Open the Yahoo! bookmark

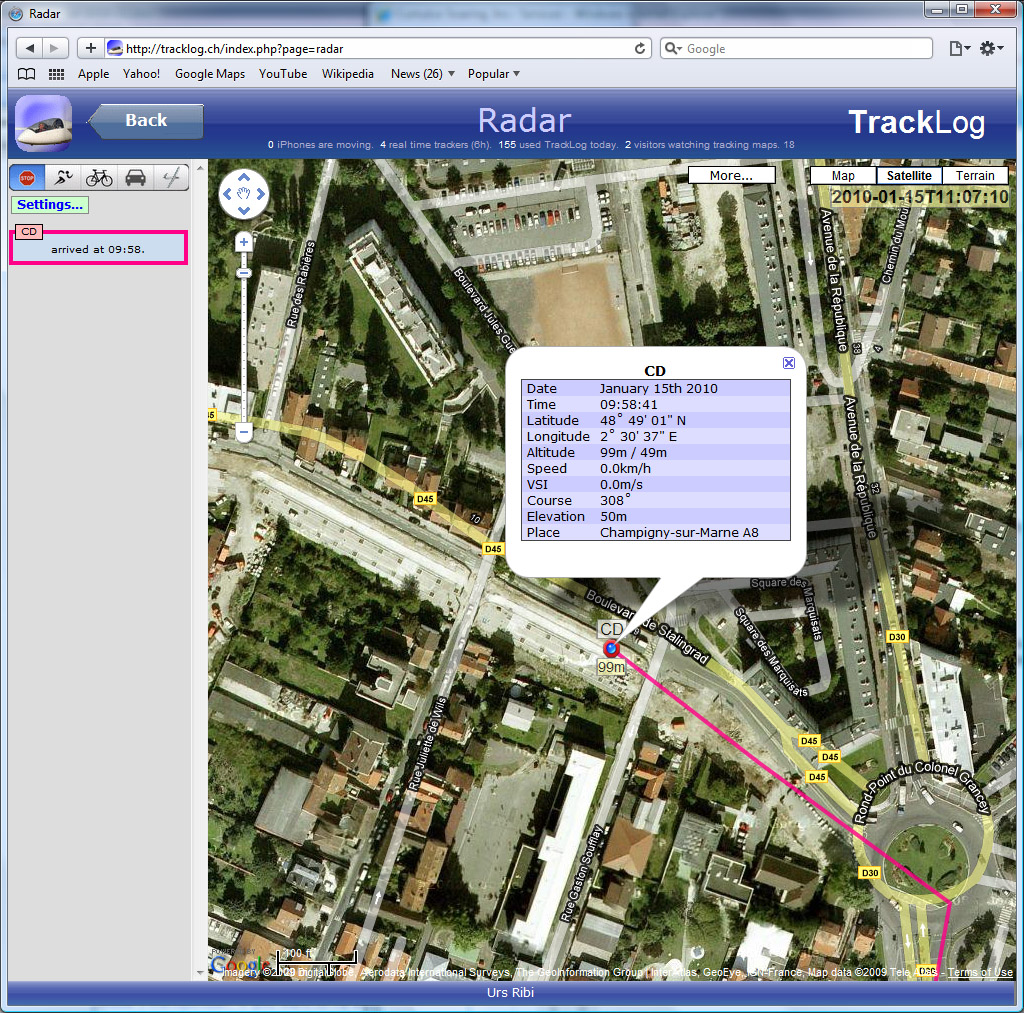pos(141,74)
